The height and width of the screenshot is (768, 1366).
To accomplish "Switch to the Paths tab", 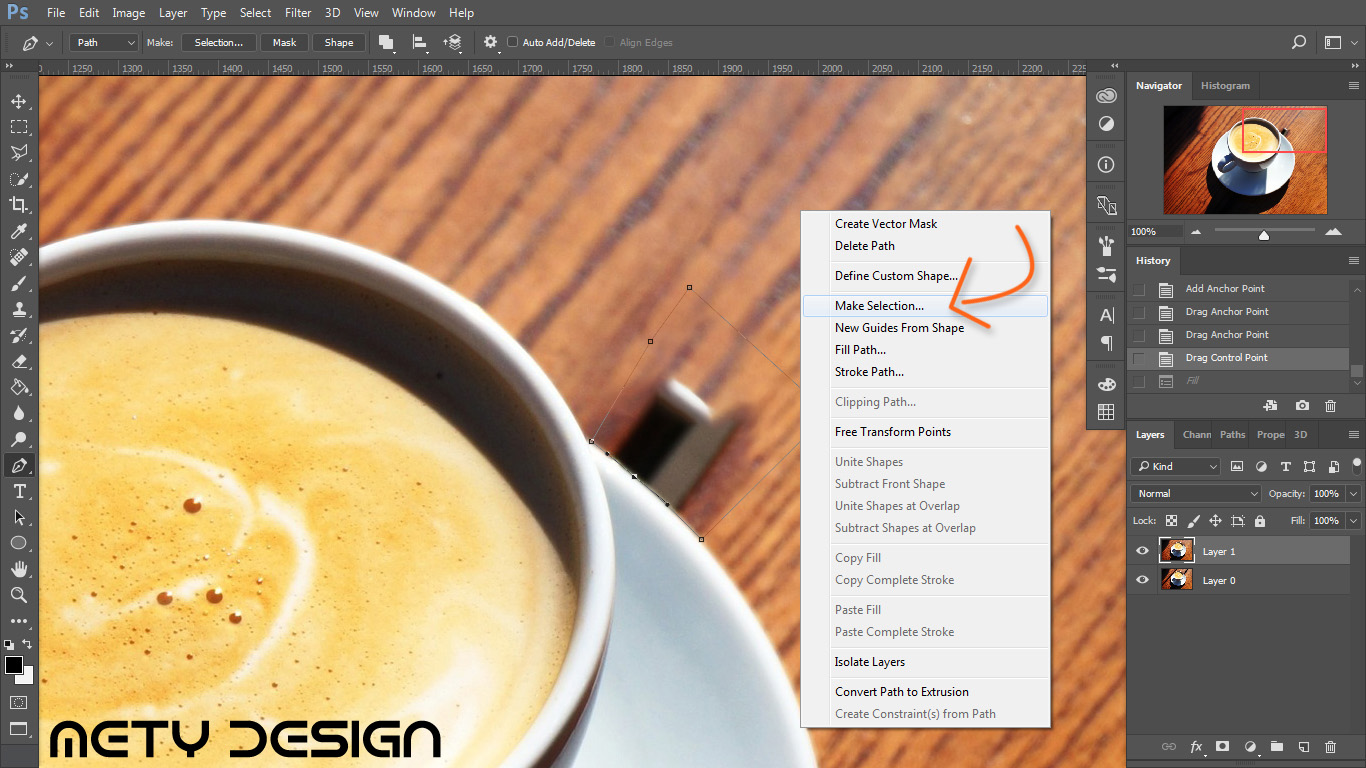I will click(x=1232, y=434).
